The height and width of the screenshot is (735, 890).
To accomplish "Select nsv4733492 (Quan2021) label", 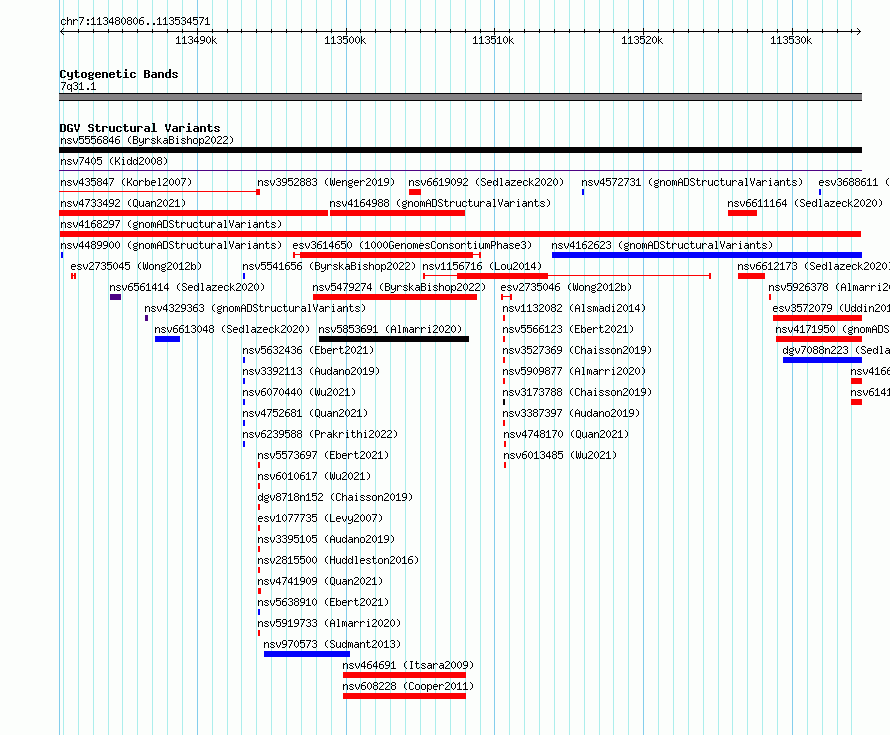I will pos(123,203).
